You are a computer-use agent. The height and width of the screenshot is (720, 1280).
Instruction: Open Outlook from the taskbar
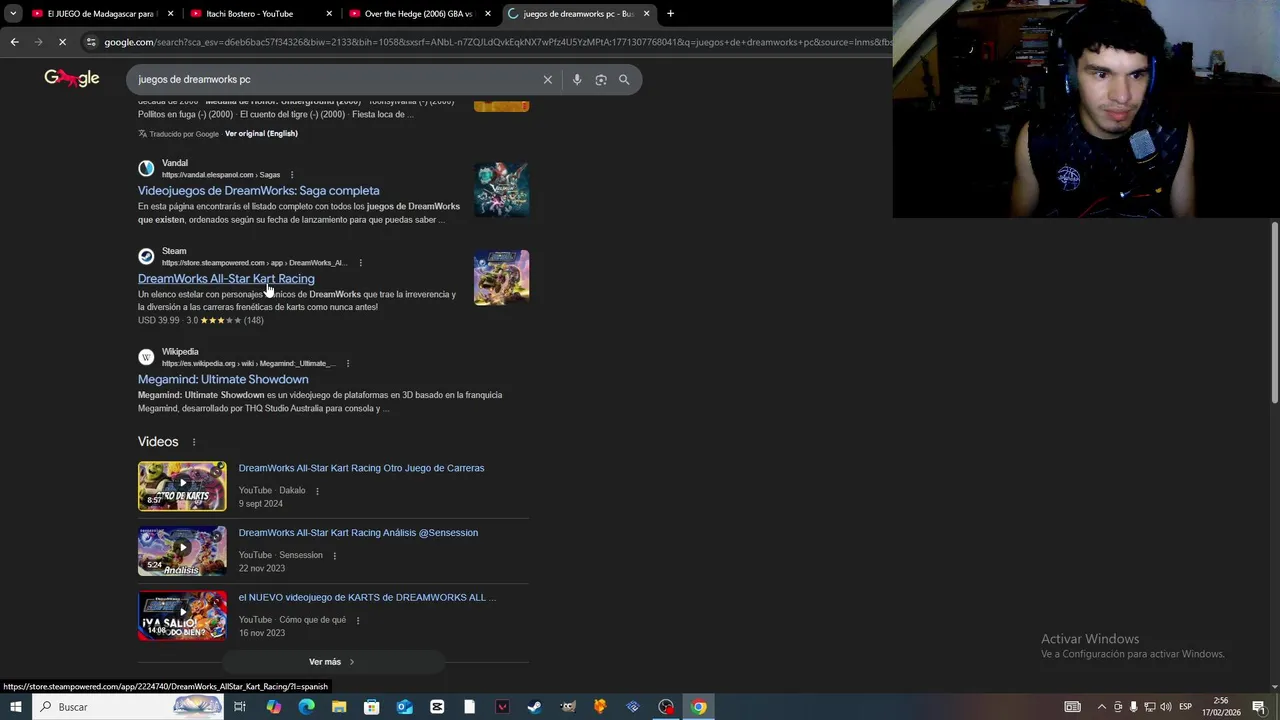tap(404, 707)
